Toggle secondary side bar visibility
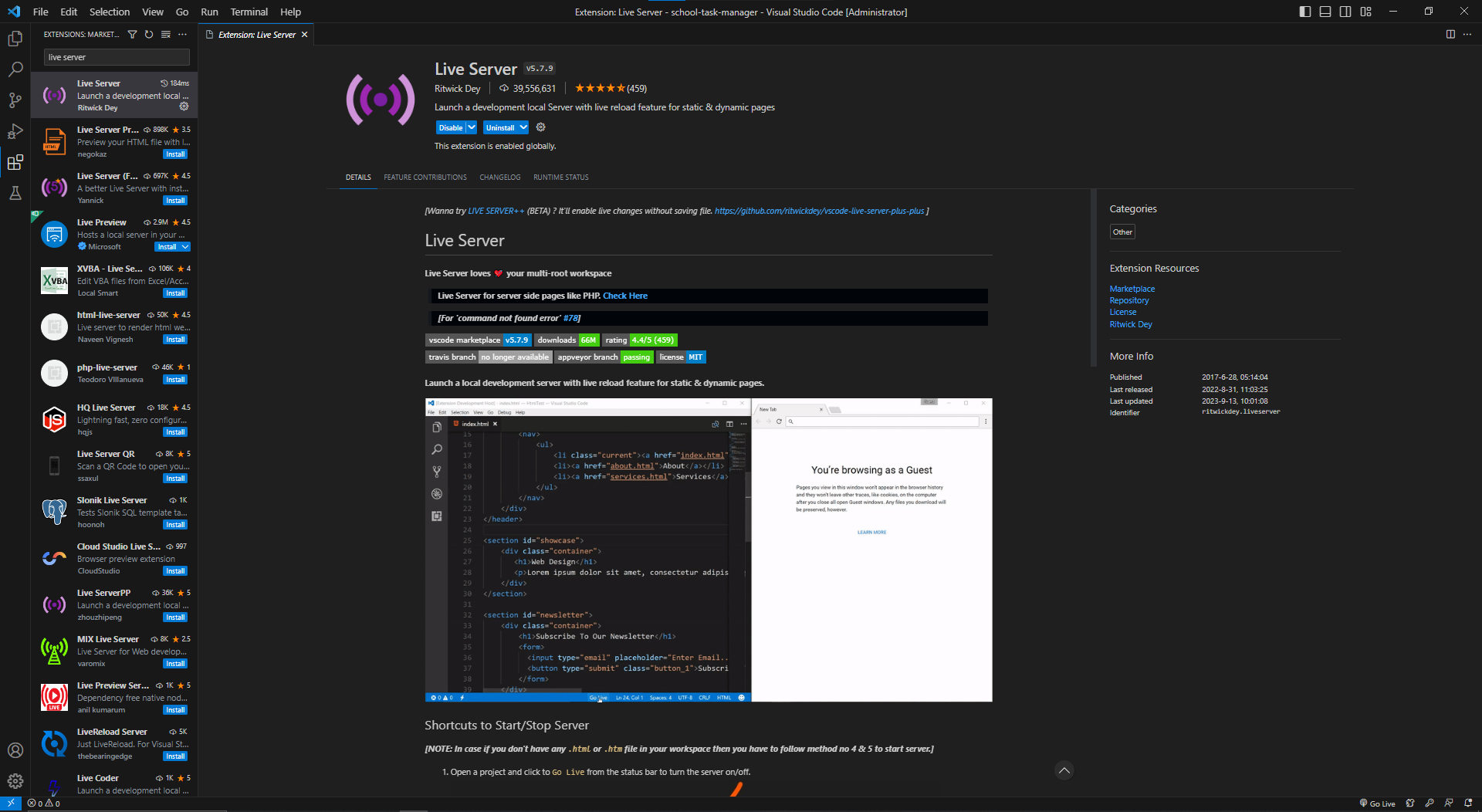 tap(1345, 12)
